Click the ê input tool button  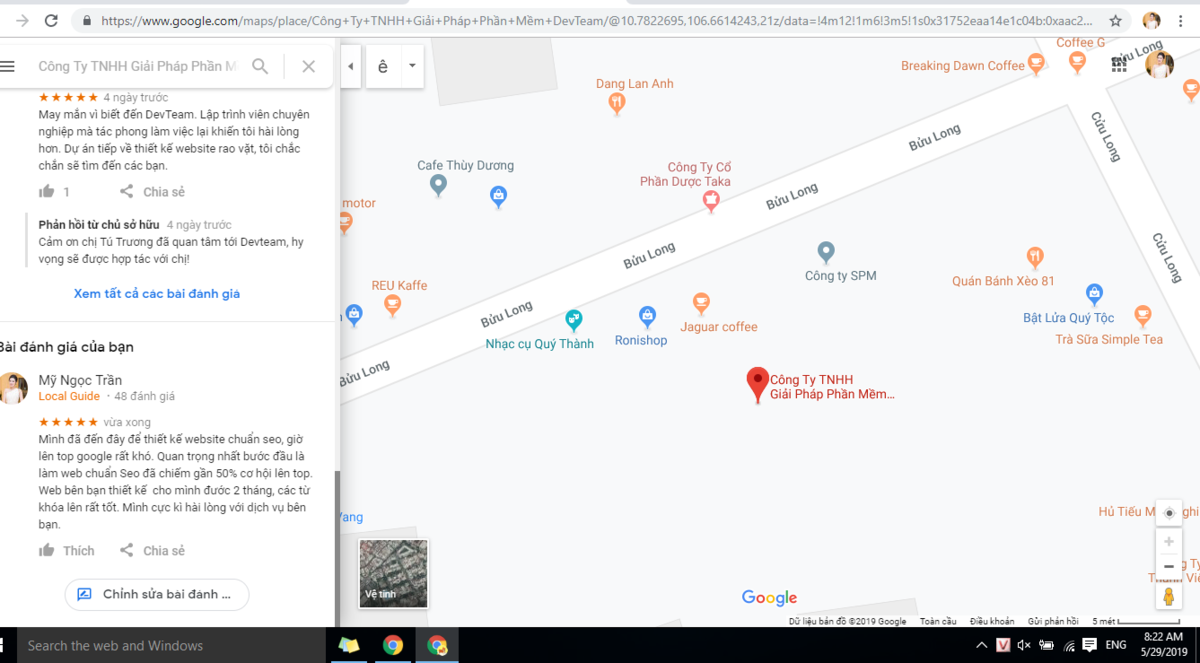click(x=383, y=67)
